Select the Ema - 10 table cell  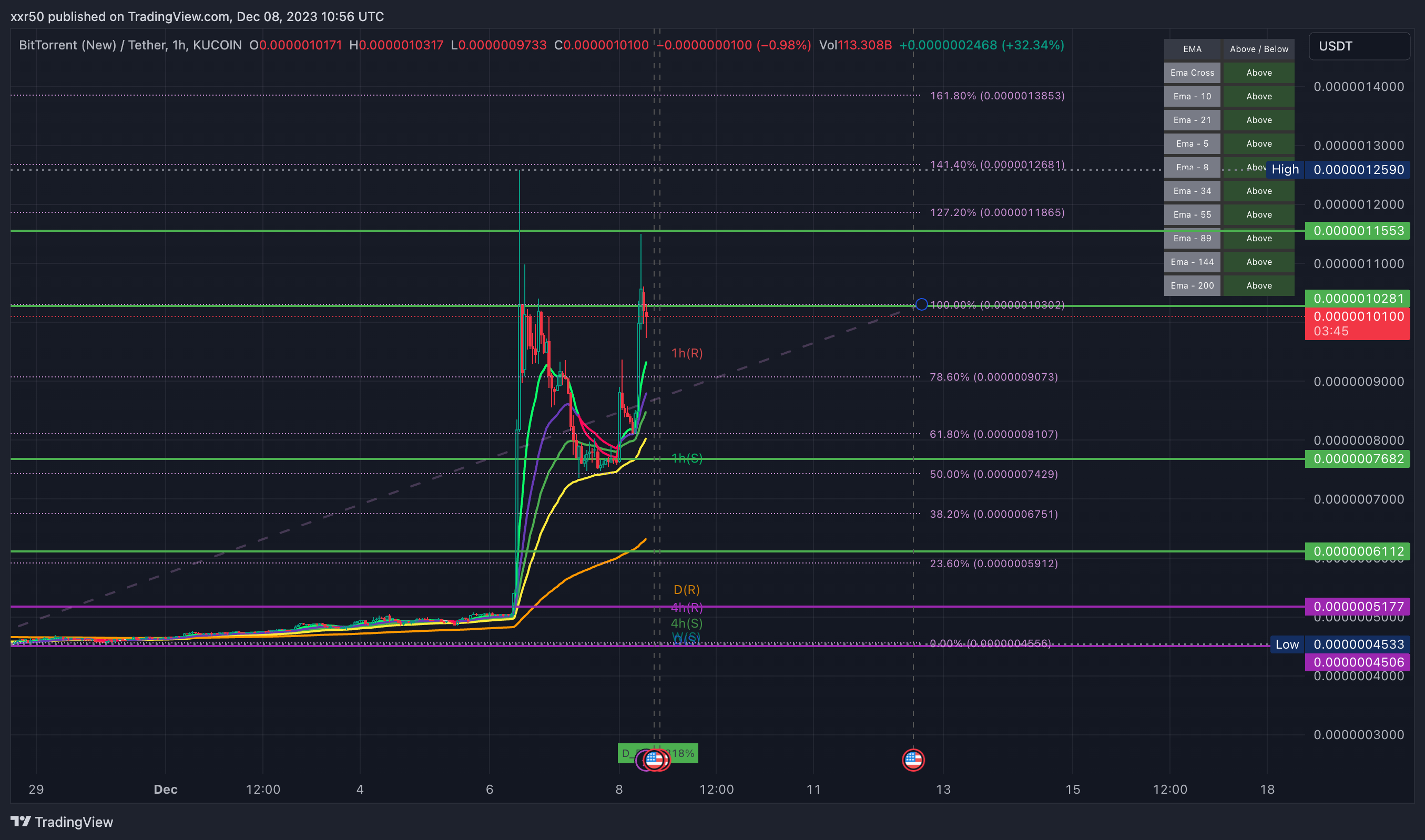pos(1192,97)
